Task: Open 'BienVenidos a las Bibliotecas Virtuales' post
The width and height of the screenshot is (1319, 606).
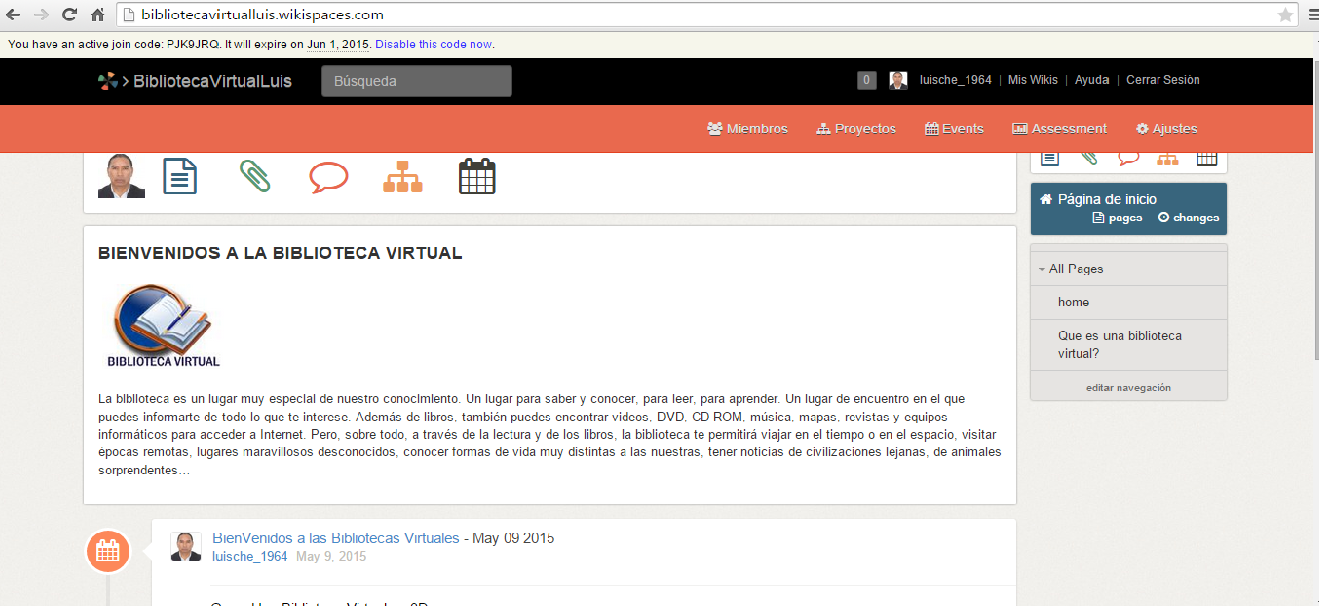Action: tap(335, 538)
